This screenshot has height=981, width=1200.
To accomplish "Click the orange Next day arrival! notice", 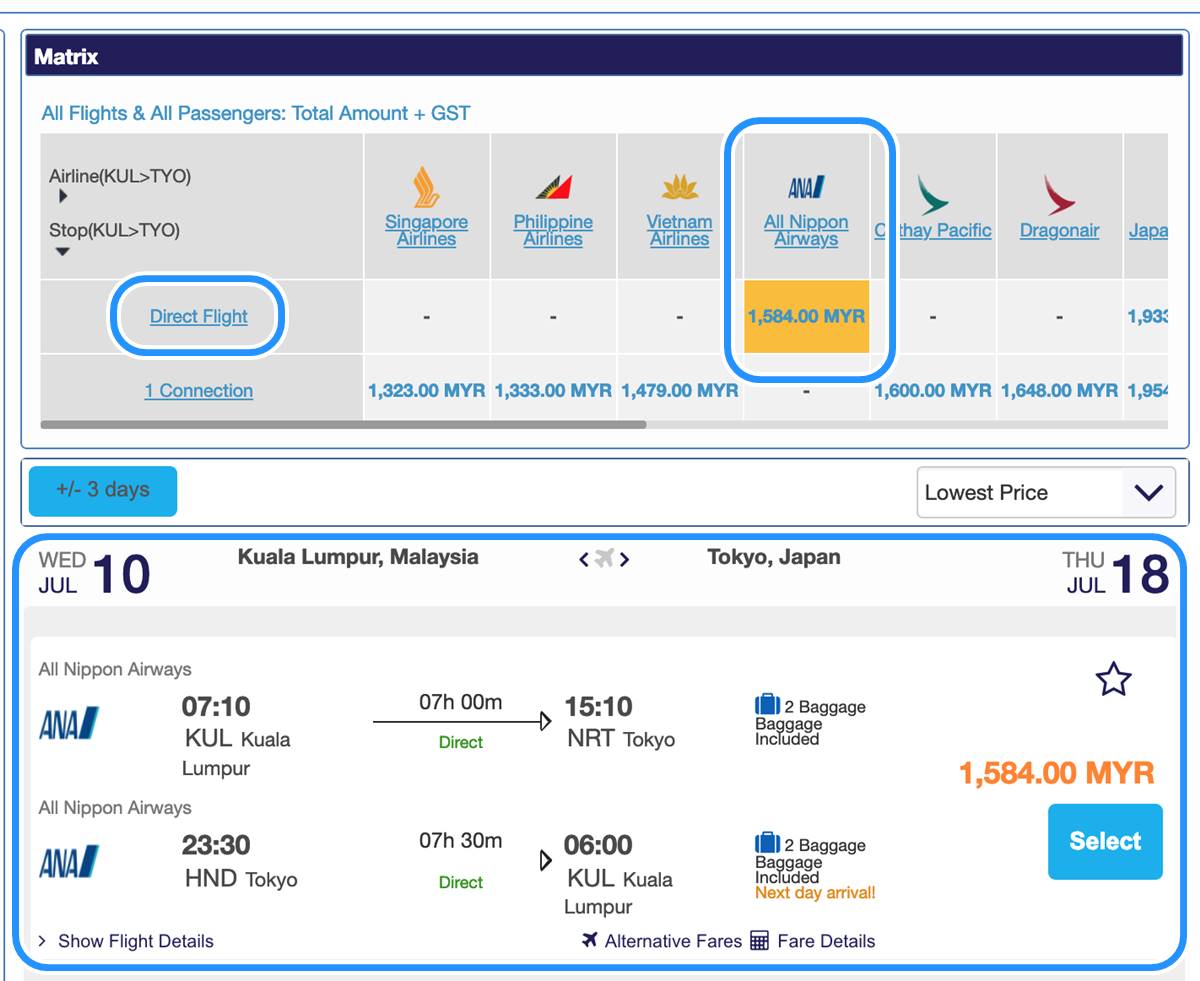I will pos(815,893).
